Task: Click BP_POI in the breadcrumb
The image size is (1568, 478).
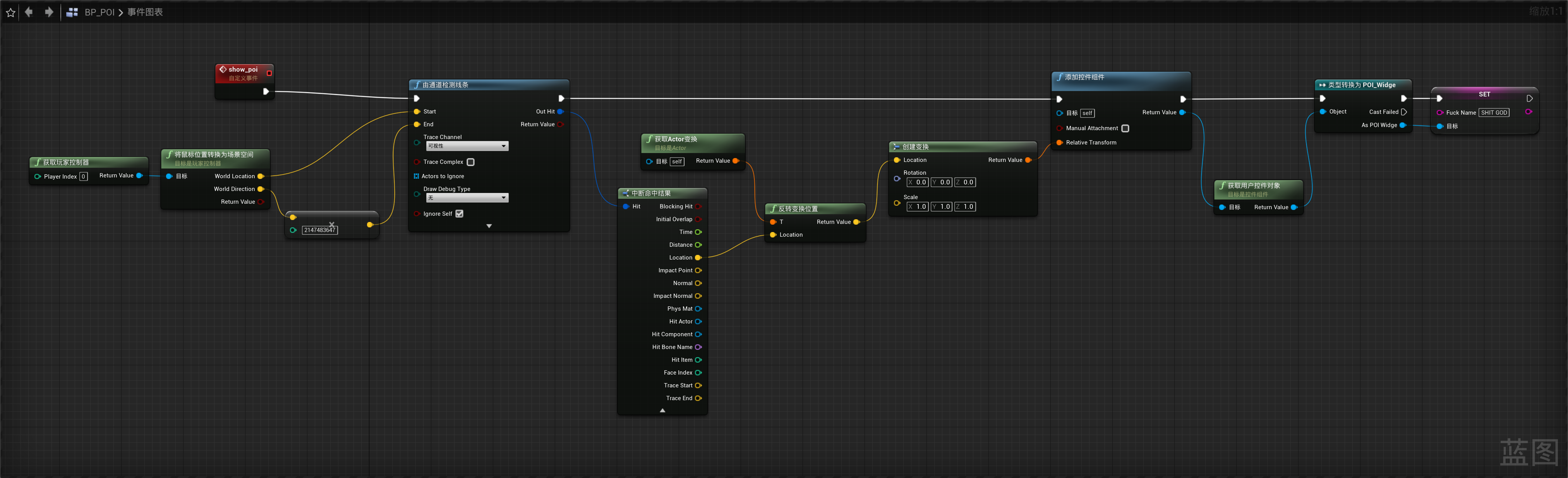Action: (99, 12)
